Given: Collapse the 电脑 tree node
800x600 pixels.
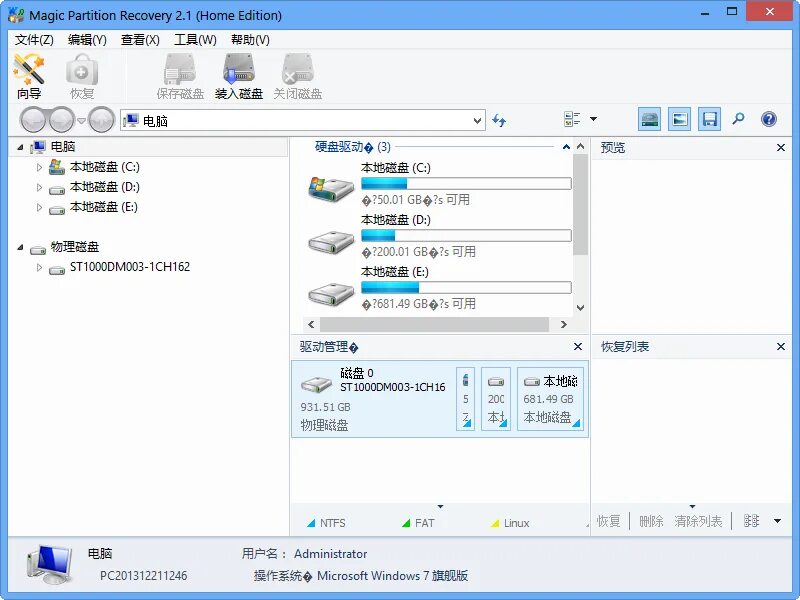Looking at the screenshot, I should click(20, 147).
